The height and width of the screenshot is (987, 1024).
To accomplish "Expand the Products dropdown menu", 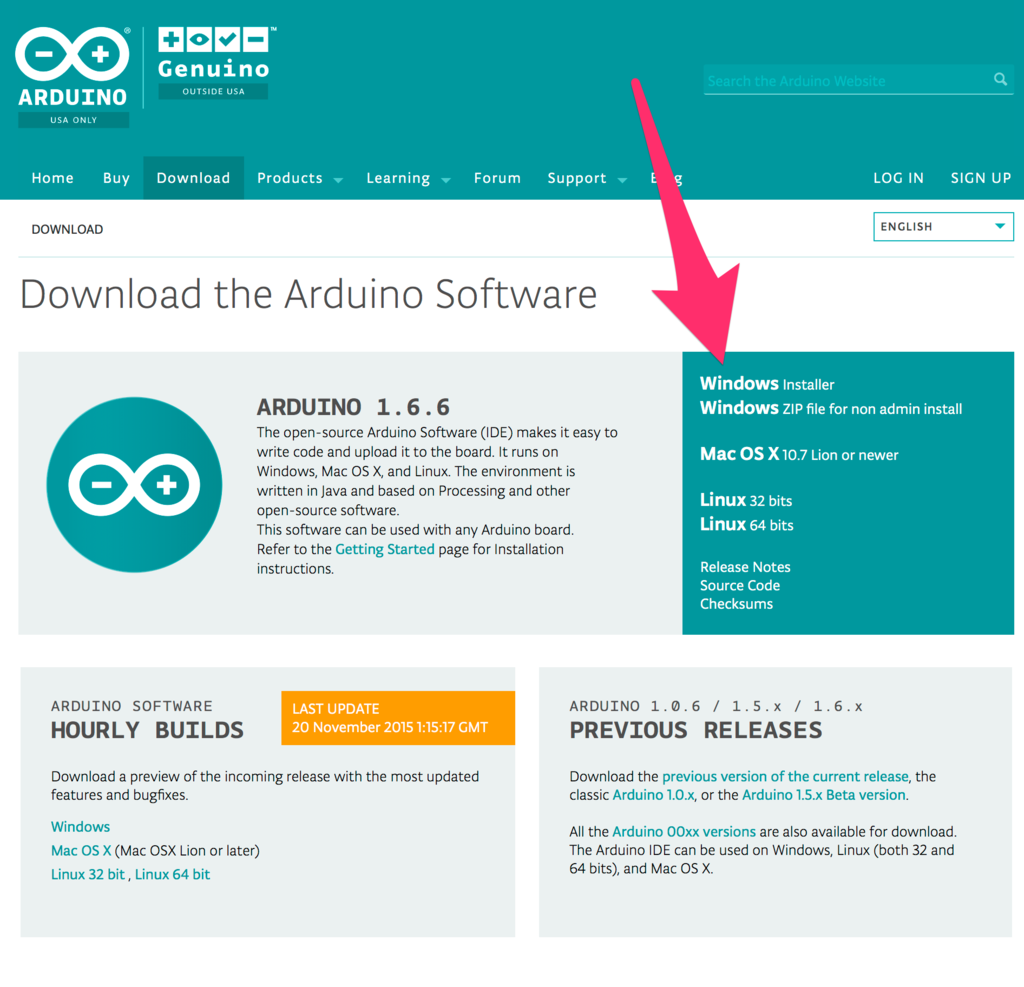I will coord(299,178).
